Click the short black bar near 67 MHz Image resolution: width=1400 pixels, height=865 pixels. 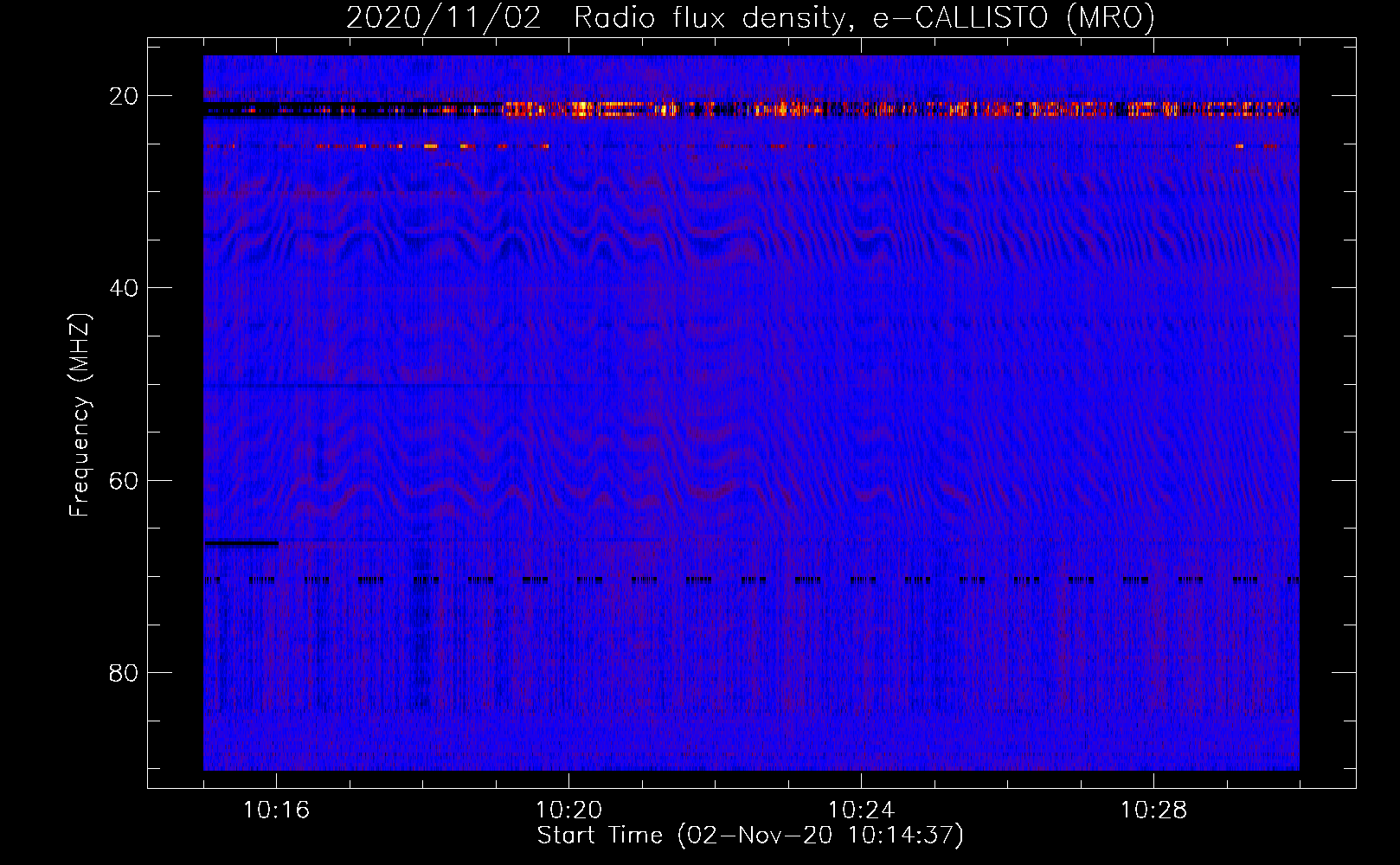(x=241, y=543)
